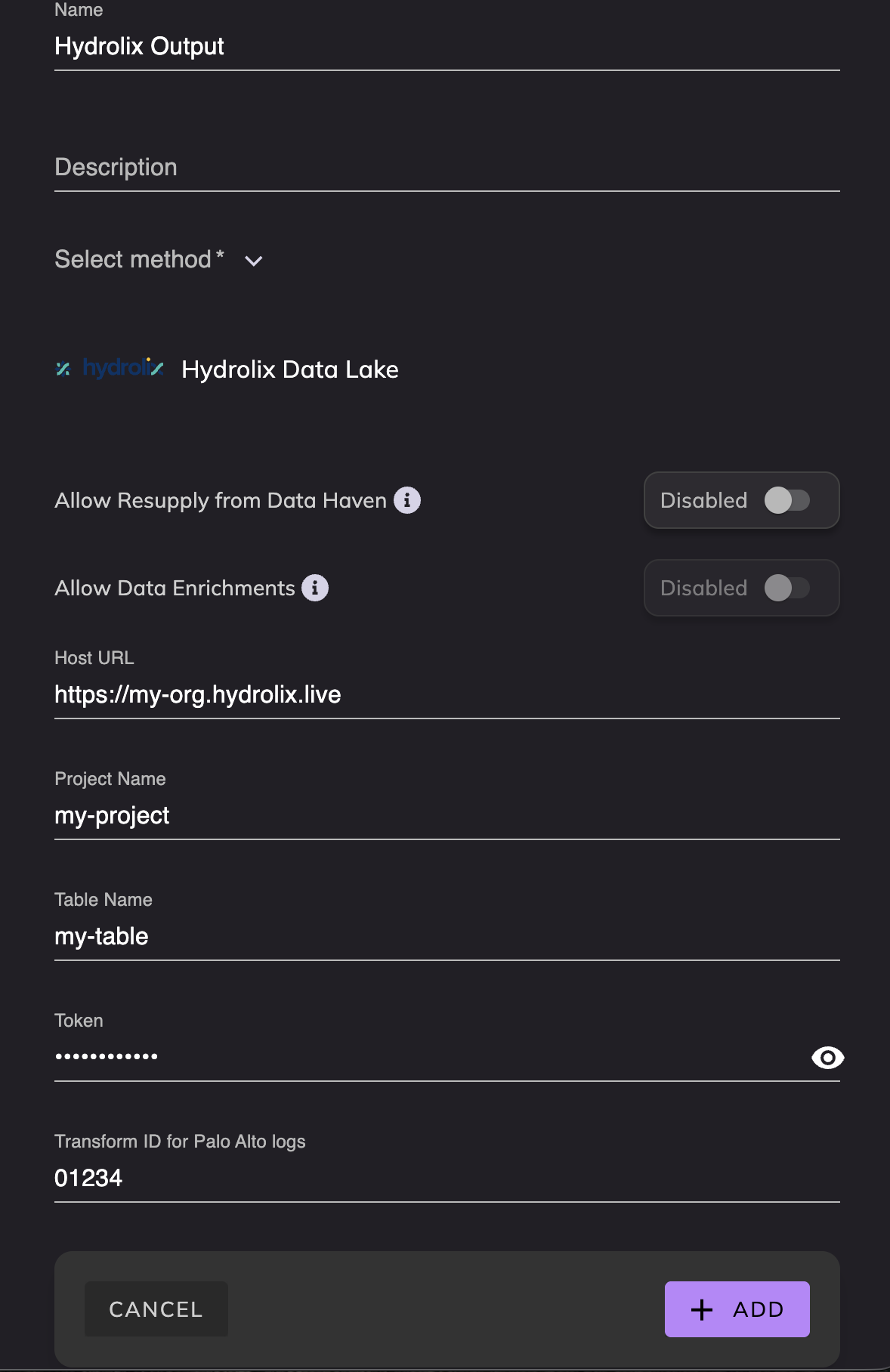Click the 'Allow Resupply from Data Haven' label
Viewport: 890px width, 1372px height.
pos(221,500)
